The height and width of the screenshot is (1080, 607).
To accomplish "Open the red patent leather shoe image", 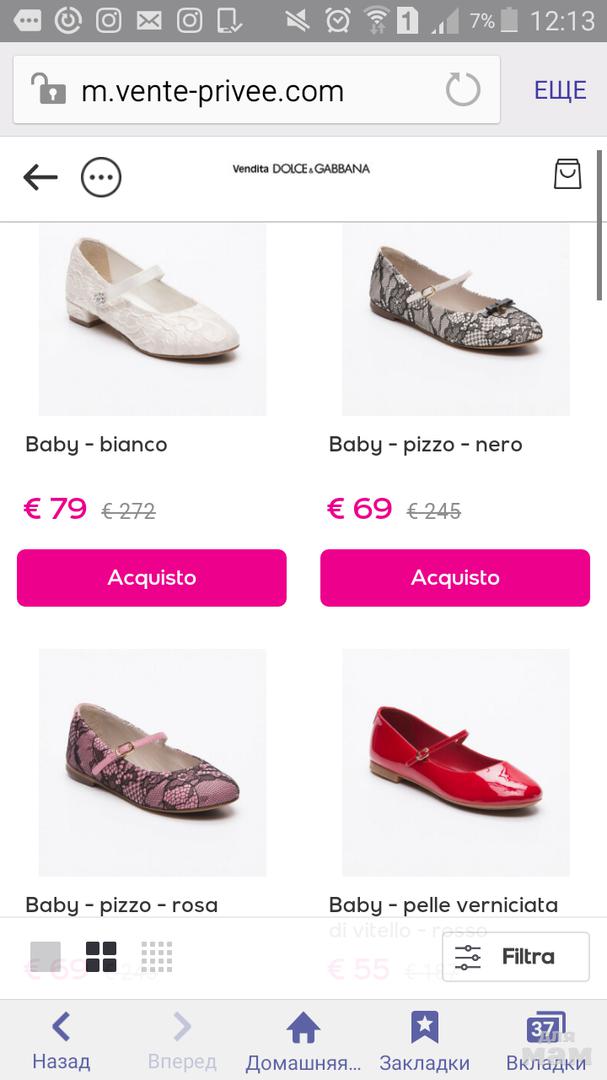I will [x=456, y=762].
